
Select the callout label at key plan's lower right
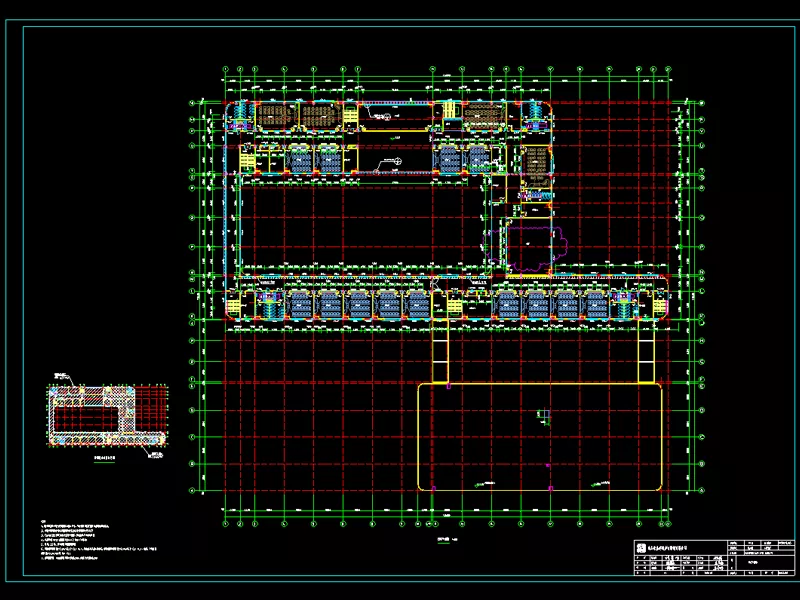point(156,455)
